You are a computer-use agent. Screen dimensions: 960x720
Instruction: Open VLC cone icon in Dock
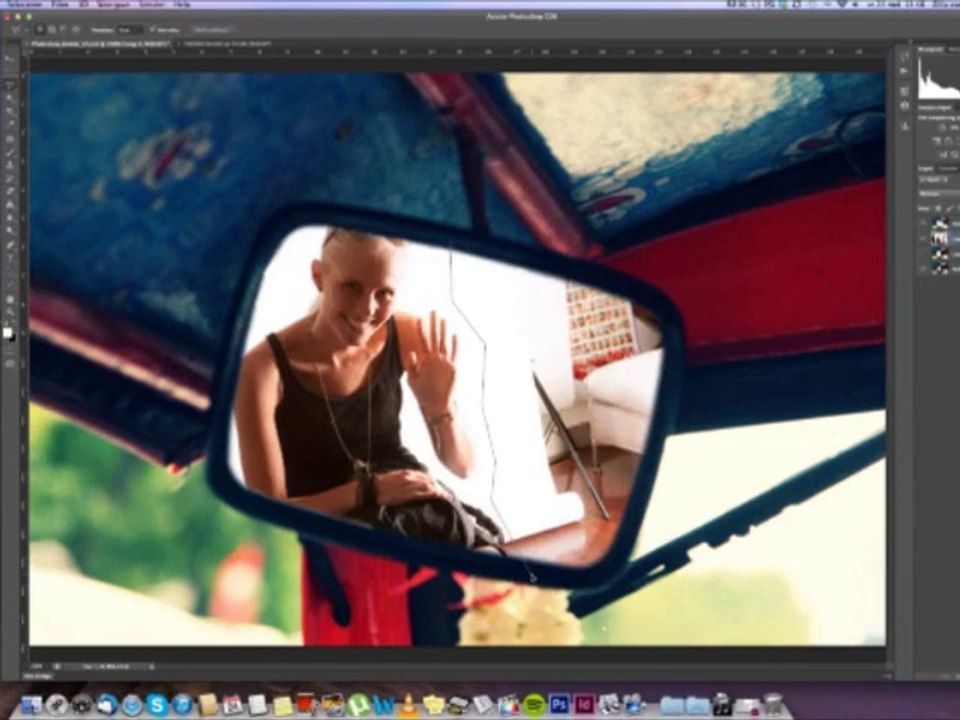point(408,705)
